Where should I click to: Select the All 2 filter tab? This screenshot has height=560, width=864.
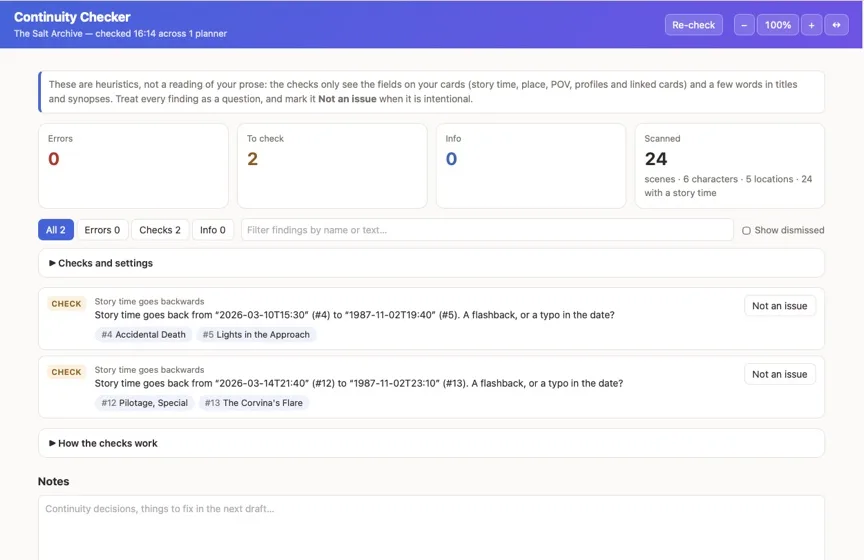(x=56, y=230)
